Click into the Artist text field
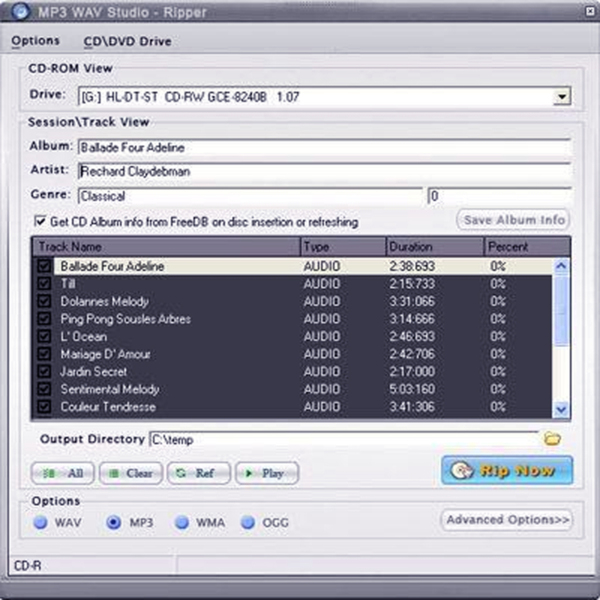Viewport: 600px width, 600px height. coord(324,171)
